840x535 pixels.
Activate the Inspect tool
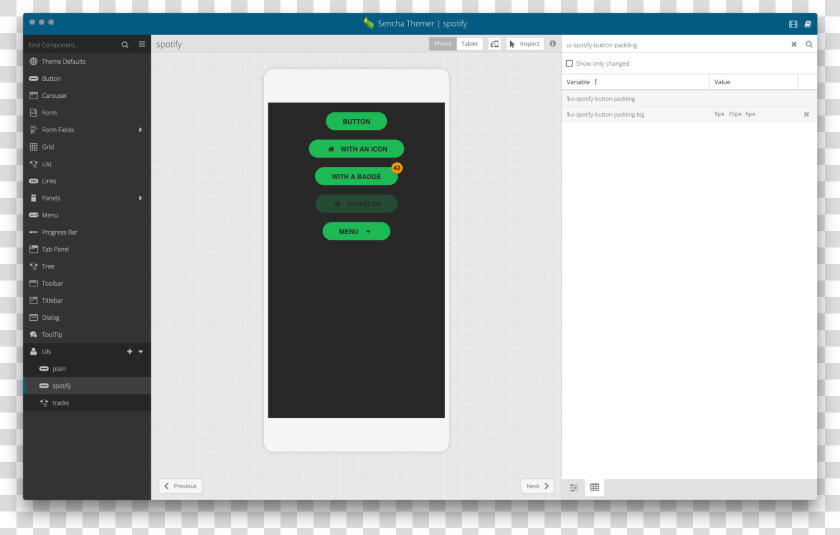click(x=525, y=44)
